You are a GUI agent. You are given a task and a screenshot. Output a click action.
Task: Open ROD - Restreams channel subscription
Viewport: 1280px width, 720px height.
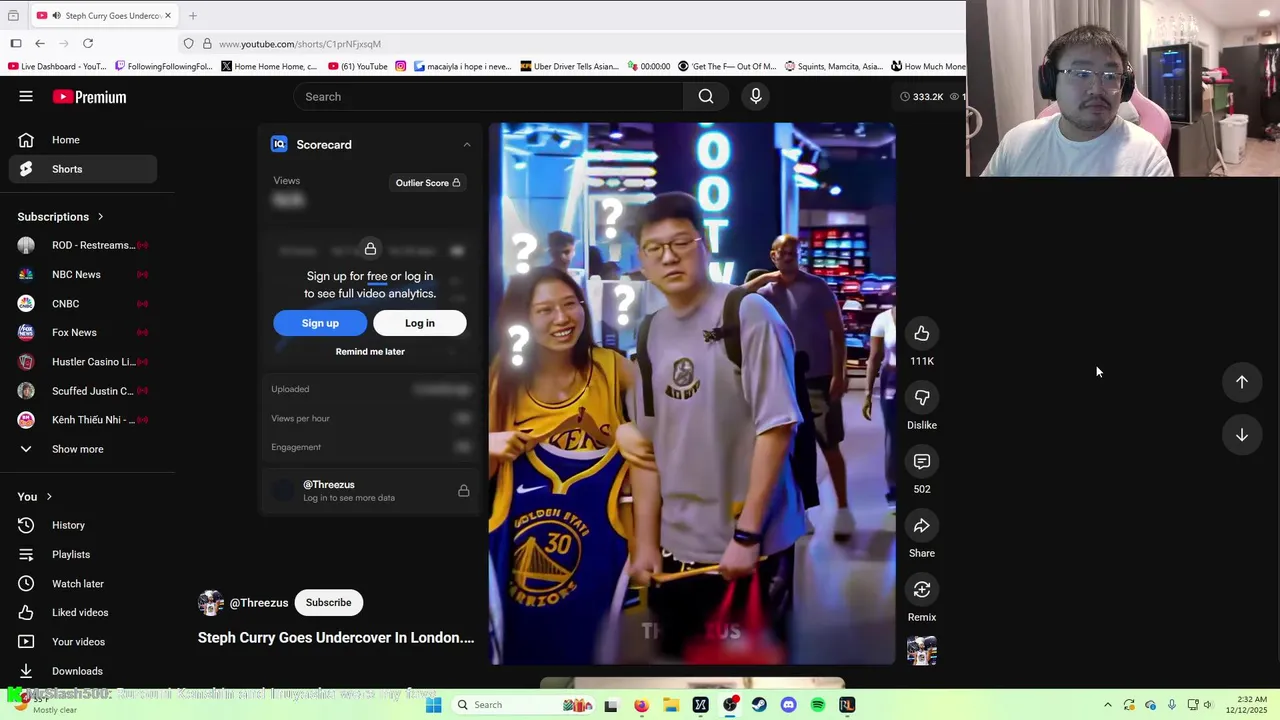click(x=83, y=245)
